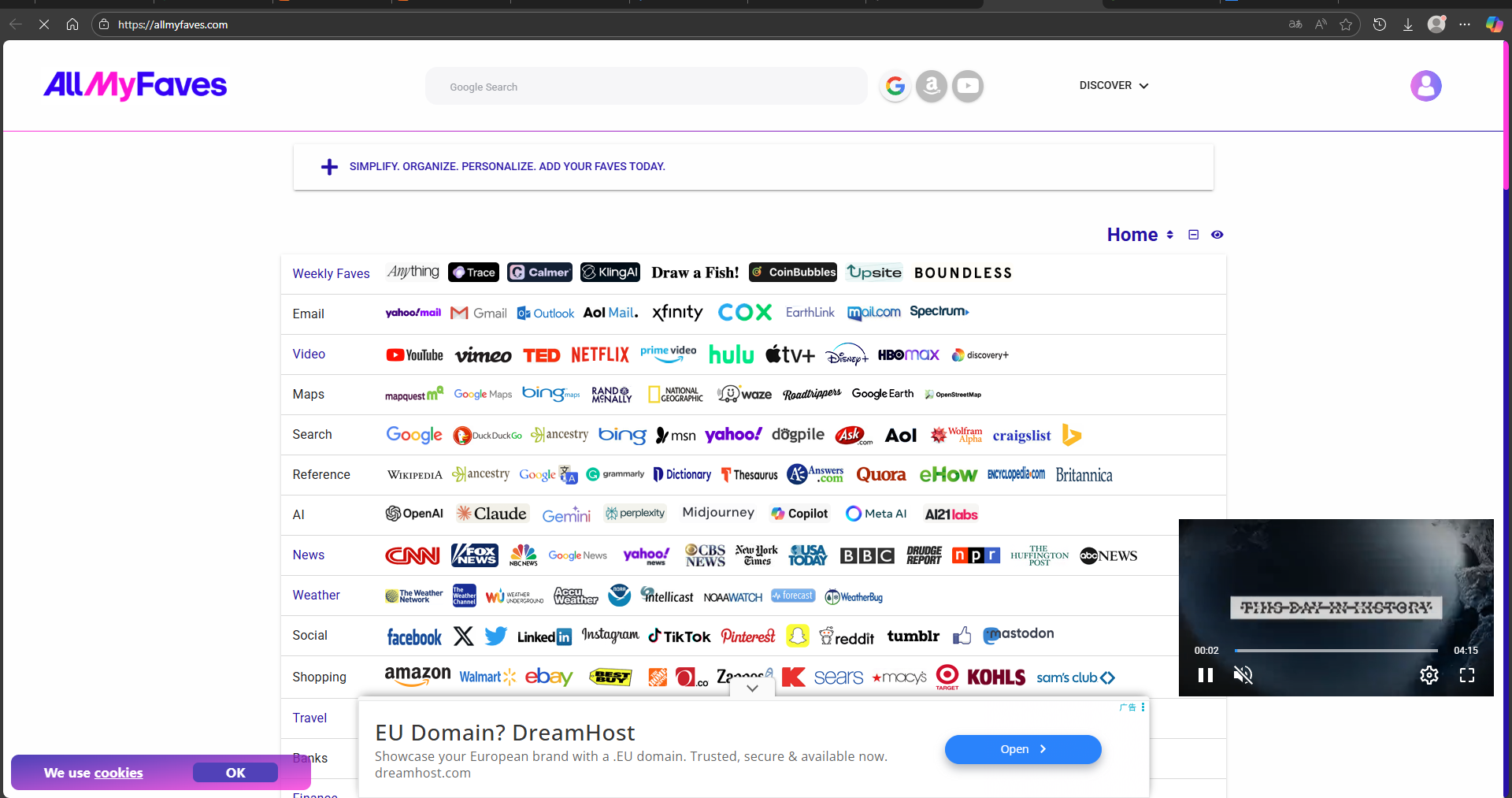Click the plus icon to add faves
The width and height of the screenshot is (1512, 798).
[329, 167]
